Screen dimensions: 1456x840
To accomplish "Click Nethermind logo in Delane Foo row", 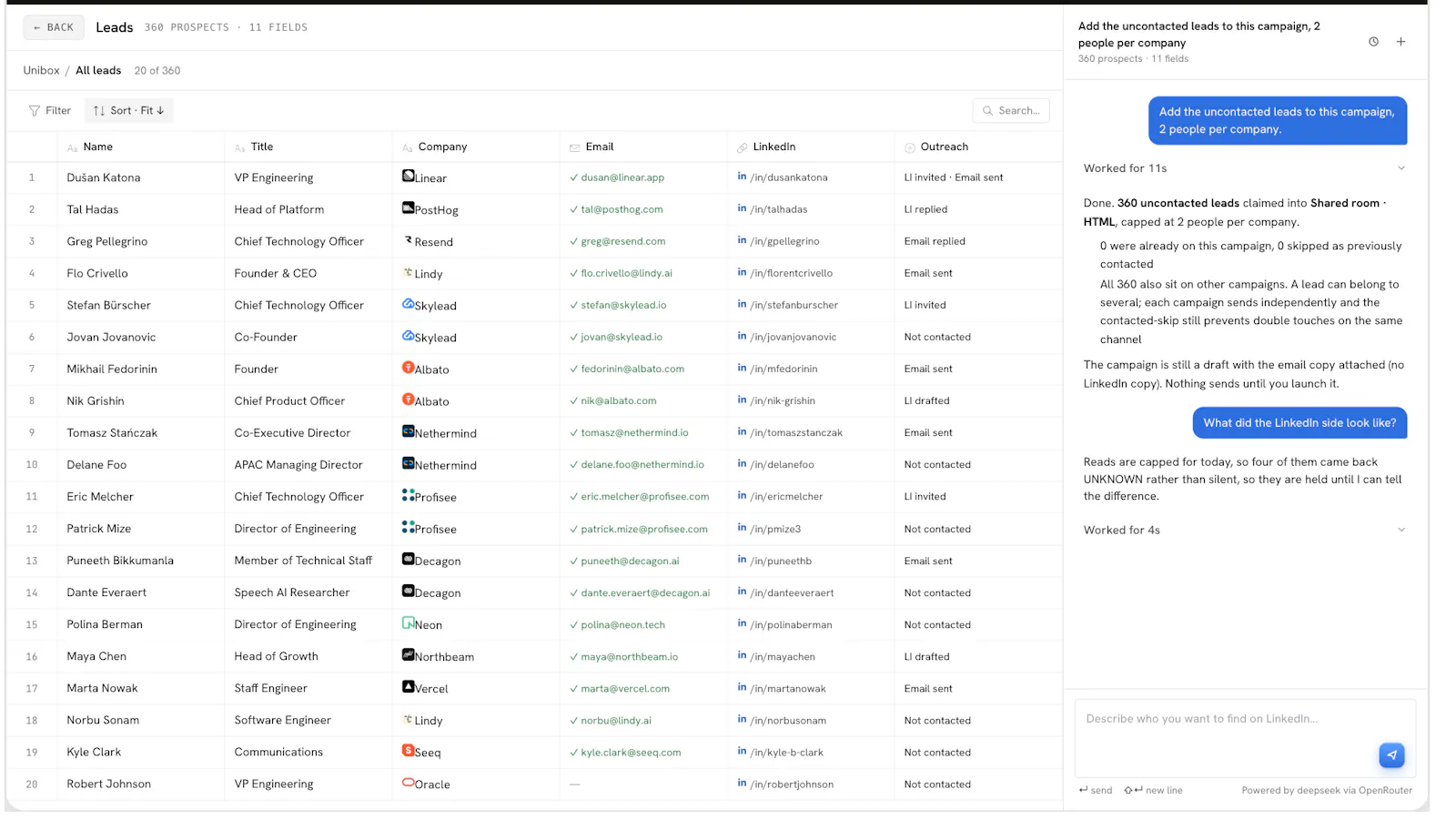I will (409, 463).
